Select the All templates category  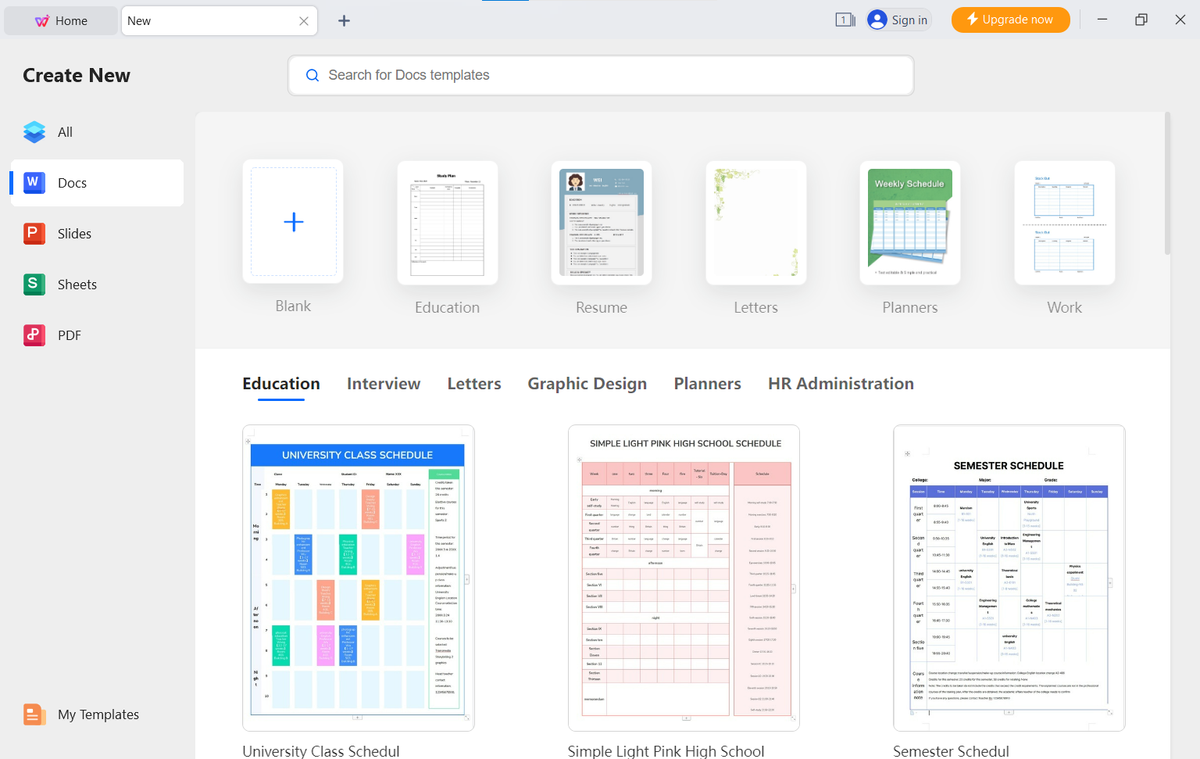64,131
